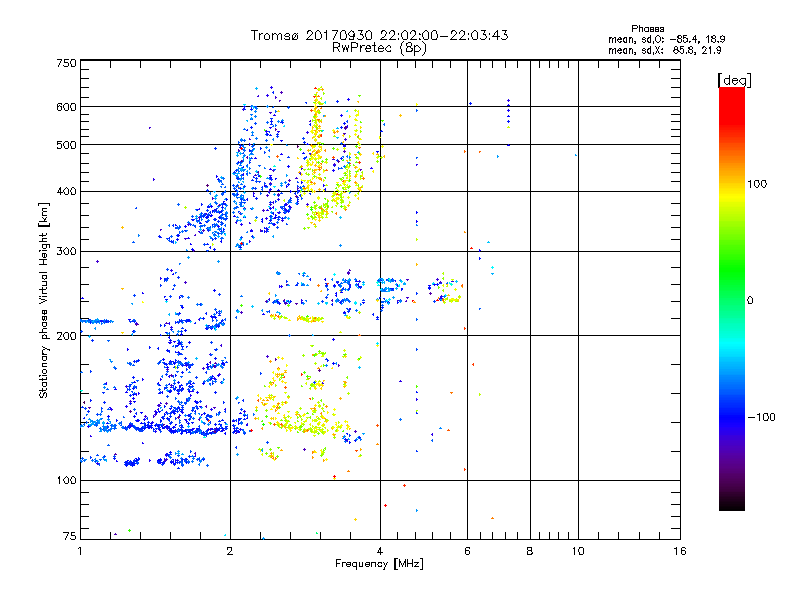Click the 100 colorbar tick label
The height and width of the screenshot is (600, 800).
(x=757, y=184)
